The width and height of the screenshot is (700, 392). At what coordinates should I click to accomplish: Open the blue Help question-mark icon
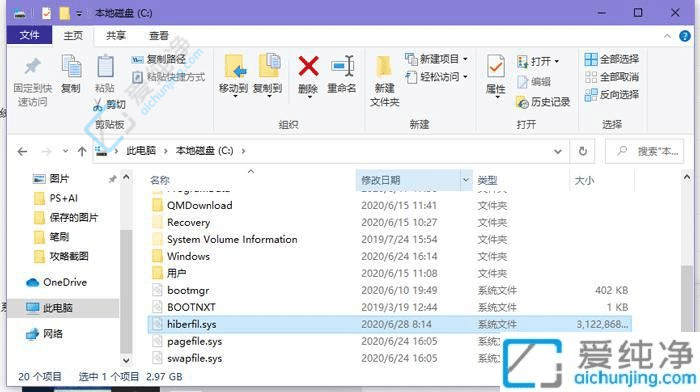(x=685, y=36)
